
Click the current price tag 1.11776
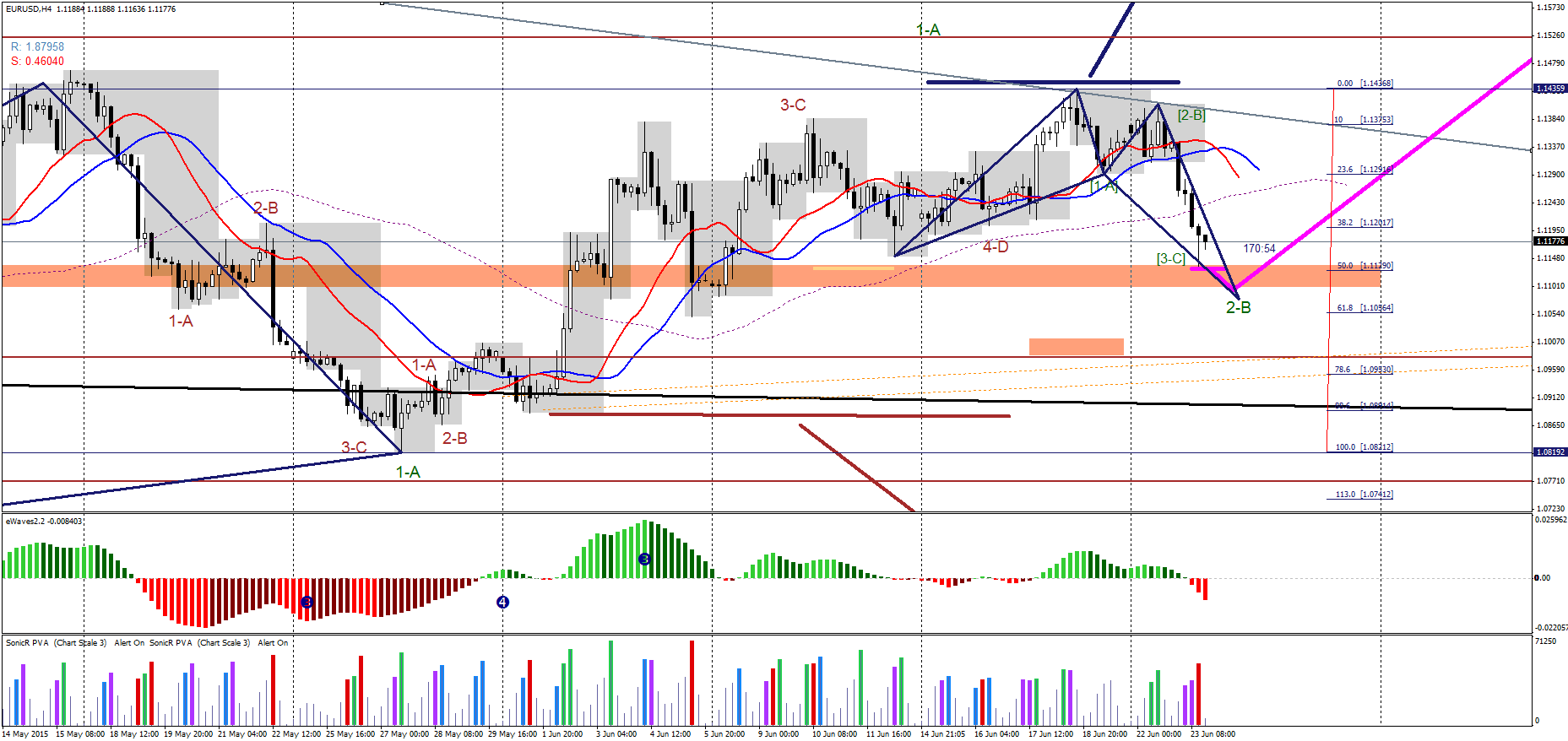1550,241
